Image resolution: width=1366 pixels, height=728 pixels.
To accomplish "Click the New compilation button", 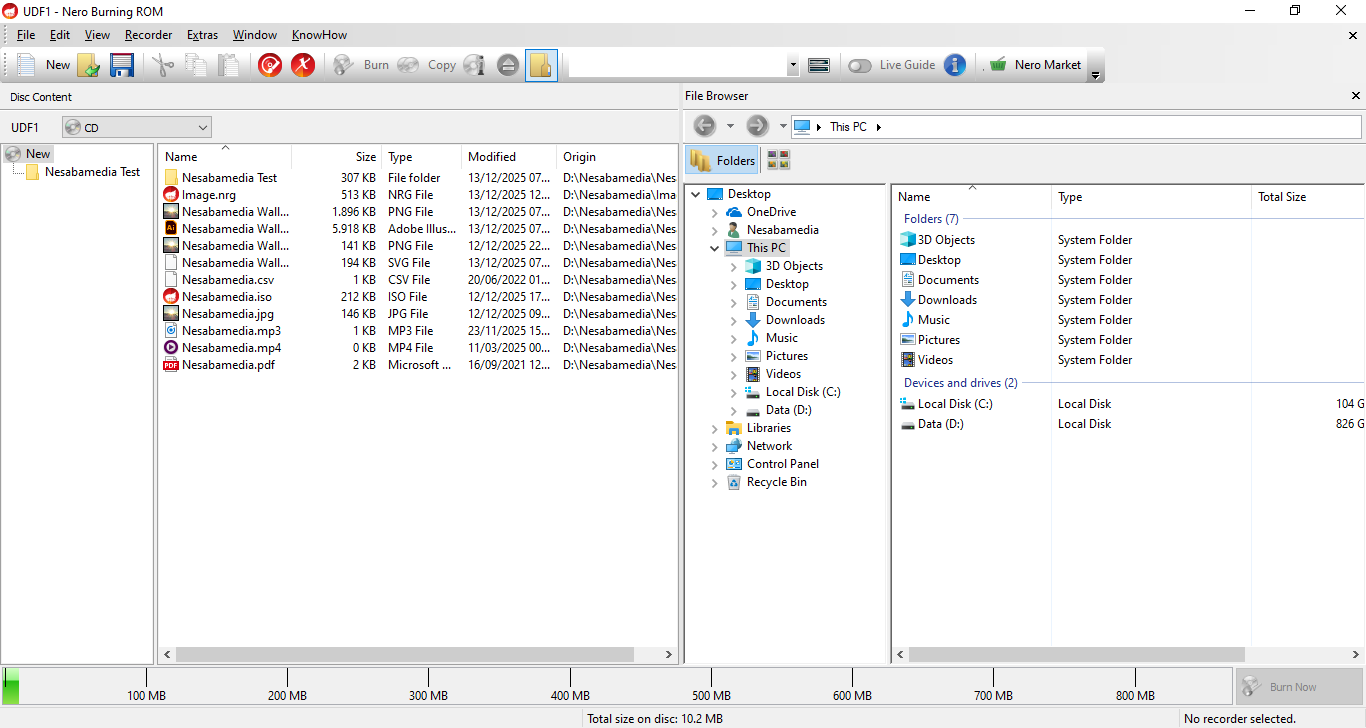I will point(45,65).
